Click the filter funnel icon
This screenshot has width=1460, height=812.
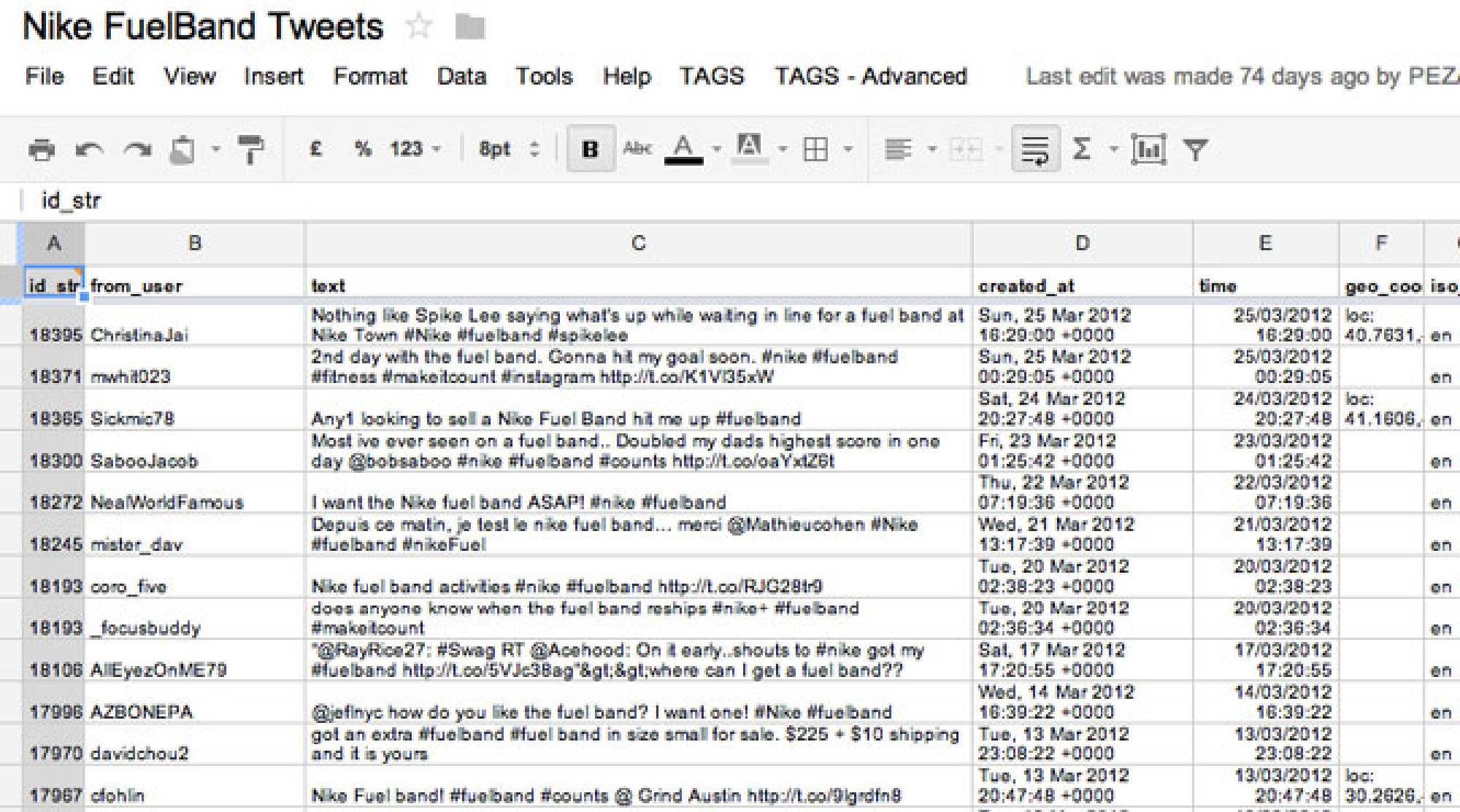click(1195, 150)
